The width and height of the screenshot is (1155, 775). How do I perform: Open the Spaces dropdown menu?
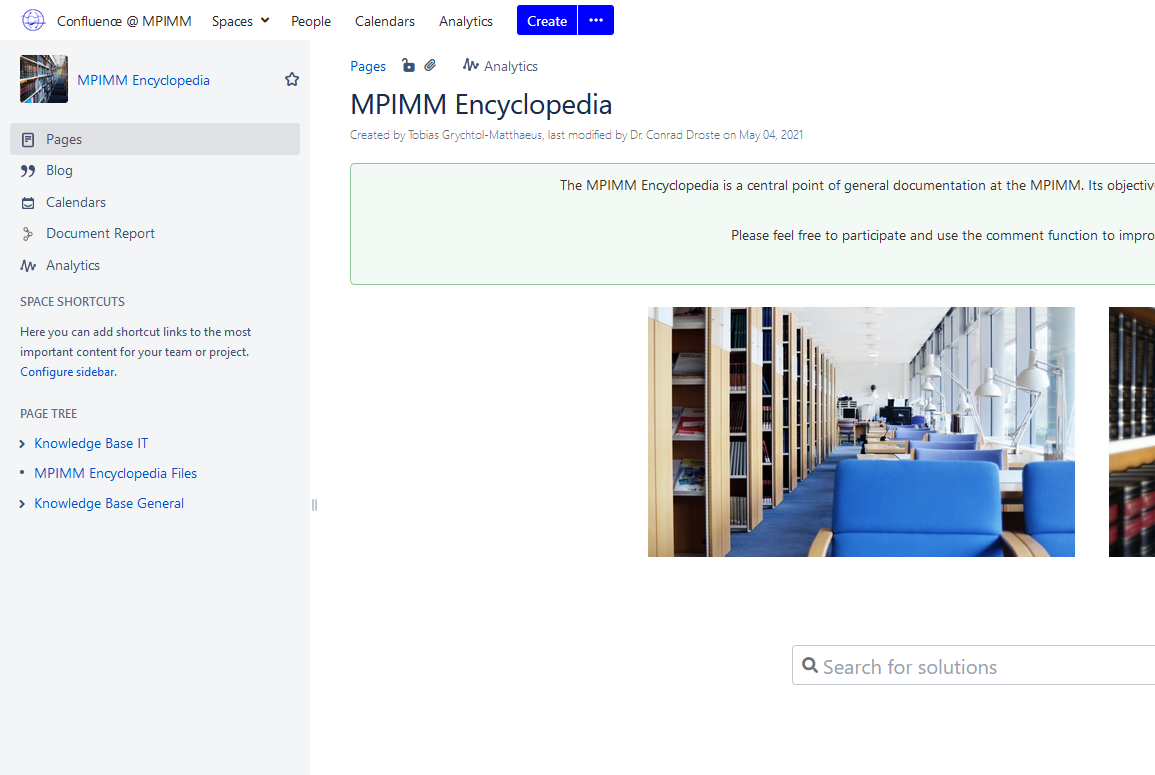[240, 21]
